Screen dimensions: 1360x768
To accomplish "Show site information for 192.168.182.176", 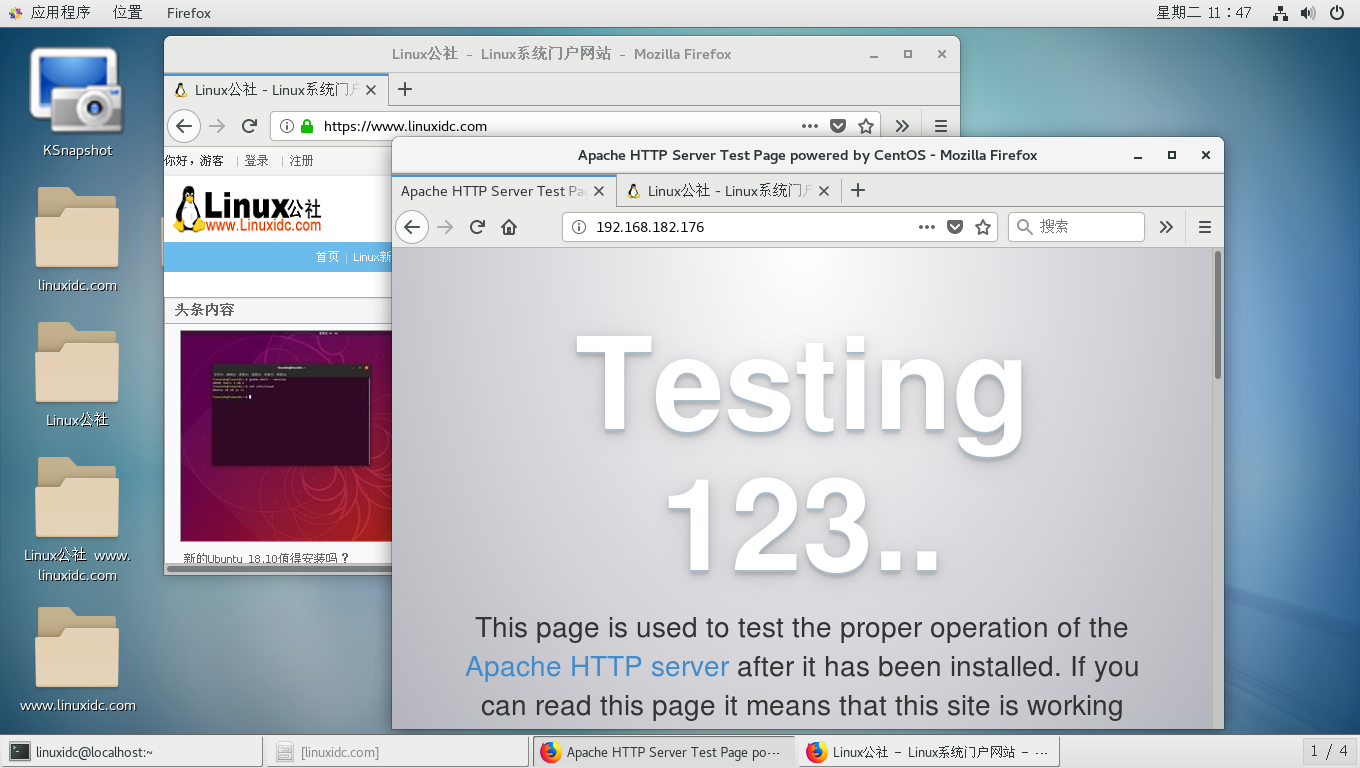I will tap(578, 227).
